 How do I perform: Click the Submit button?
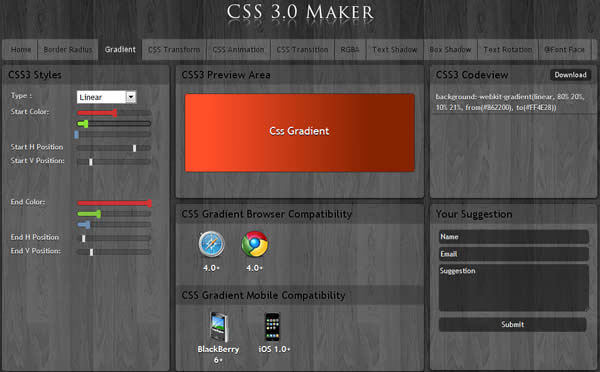(x=512, y=325)
